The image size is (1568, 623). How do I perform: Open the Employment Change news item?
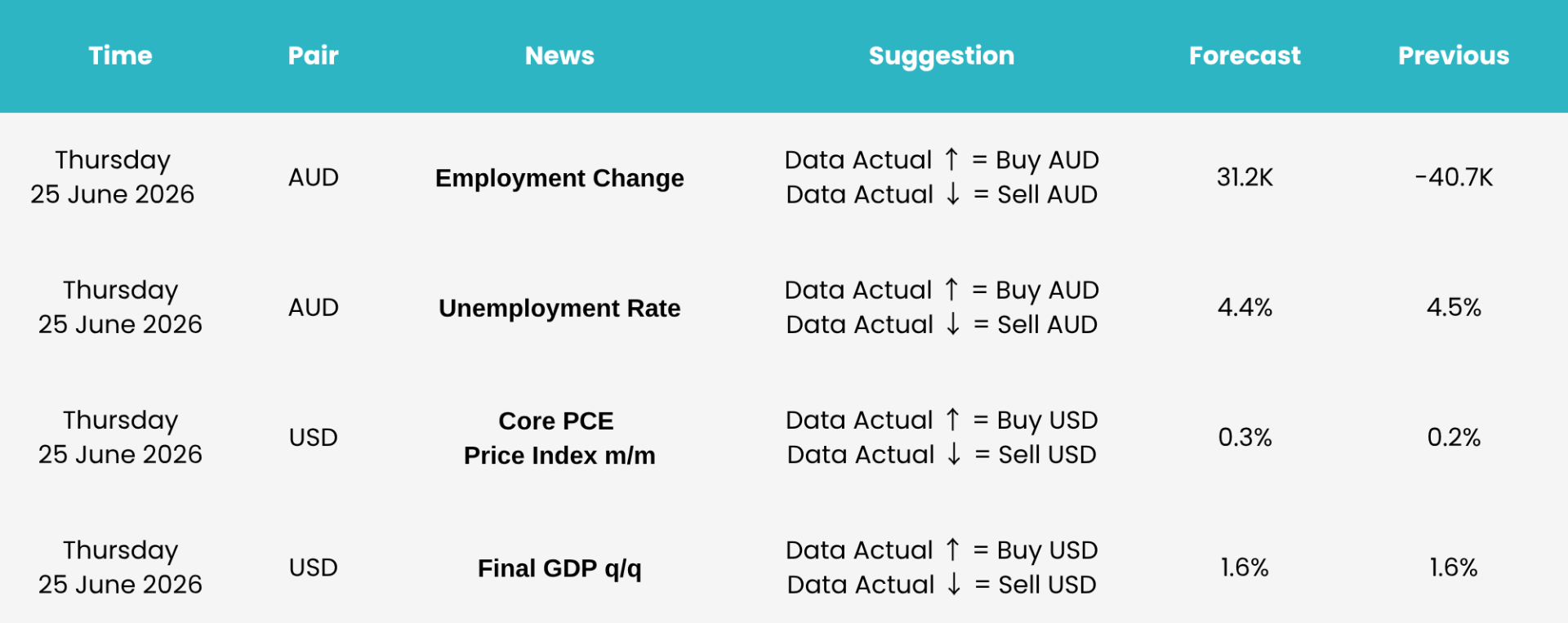559,178
